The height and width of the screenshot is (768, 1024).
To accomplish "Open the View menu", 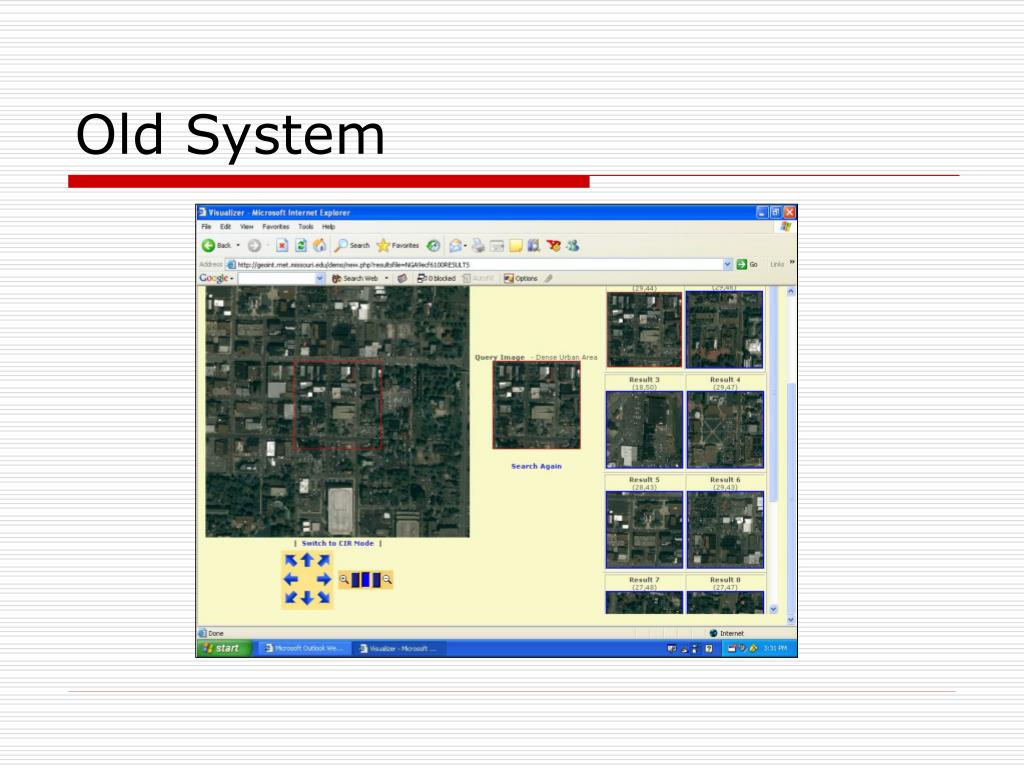I will [247, 227].
